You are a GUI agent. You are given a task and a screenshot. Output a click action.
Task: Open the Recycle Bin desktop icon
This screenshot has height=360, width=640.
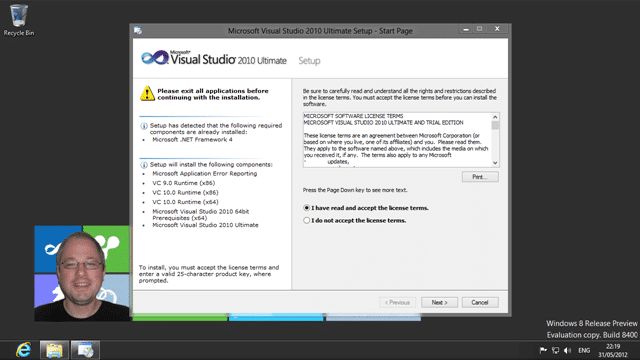[19, 20]
